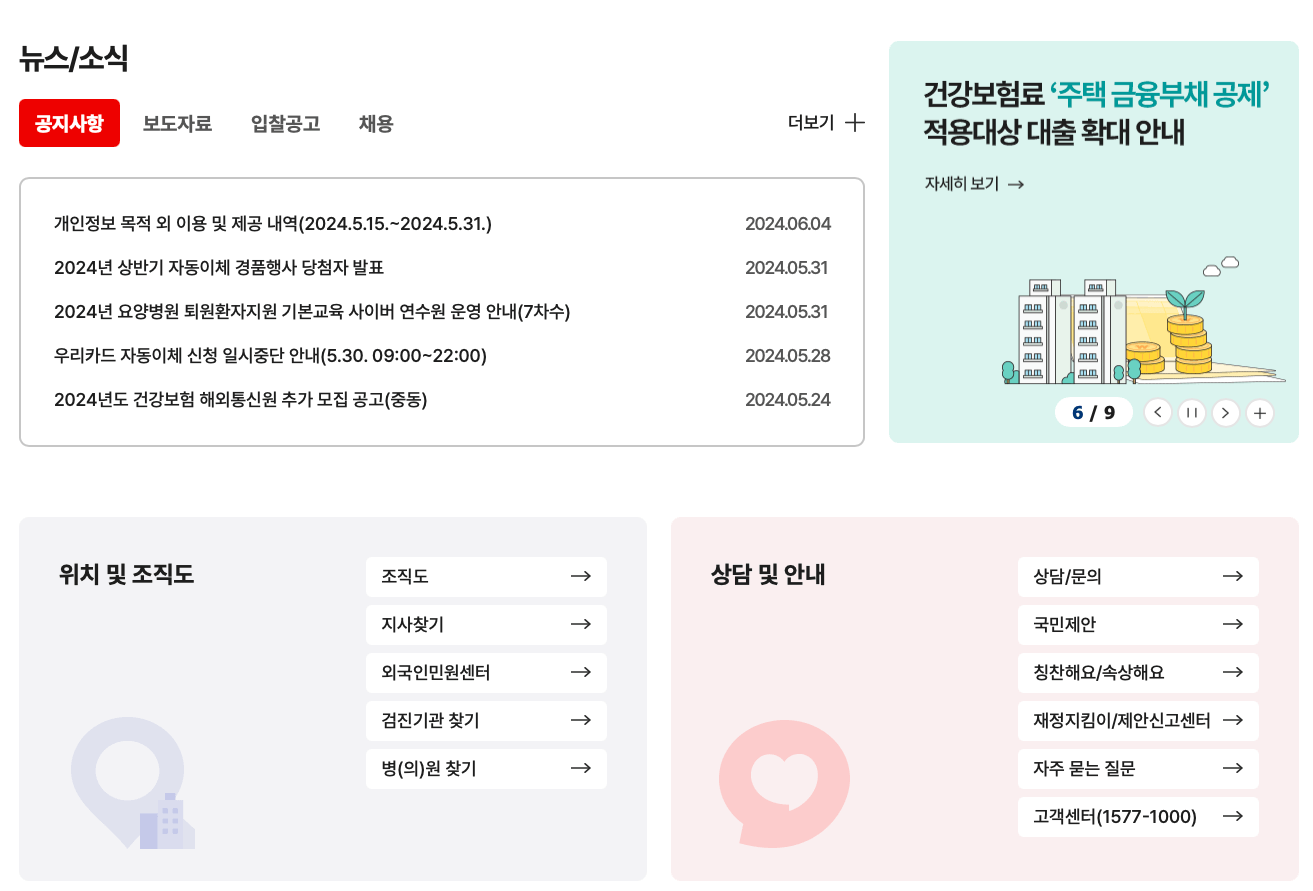Click the 지사찾기 arrow icon

[x=581, y=624]
